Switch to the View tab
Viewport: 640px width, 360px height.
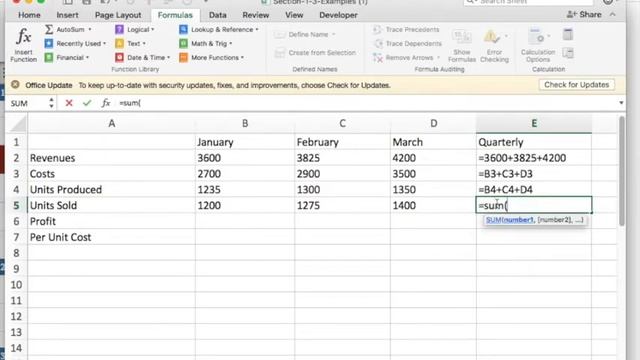(x=294, y=15)
